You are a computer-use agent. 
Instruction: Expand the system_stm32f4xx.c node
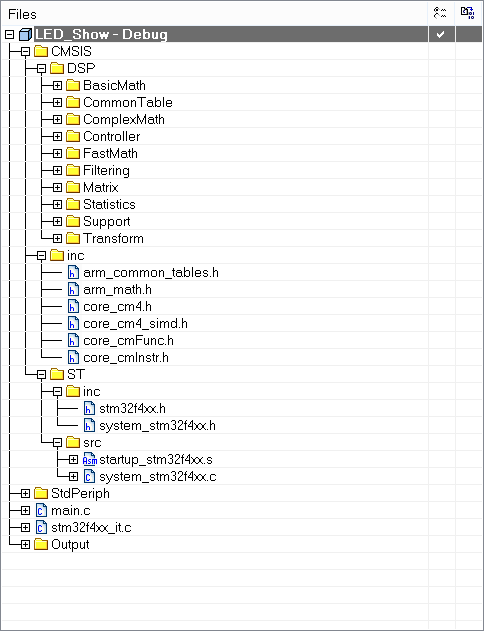(x=74, y=476)
